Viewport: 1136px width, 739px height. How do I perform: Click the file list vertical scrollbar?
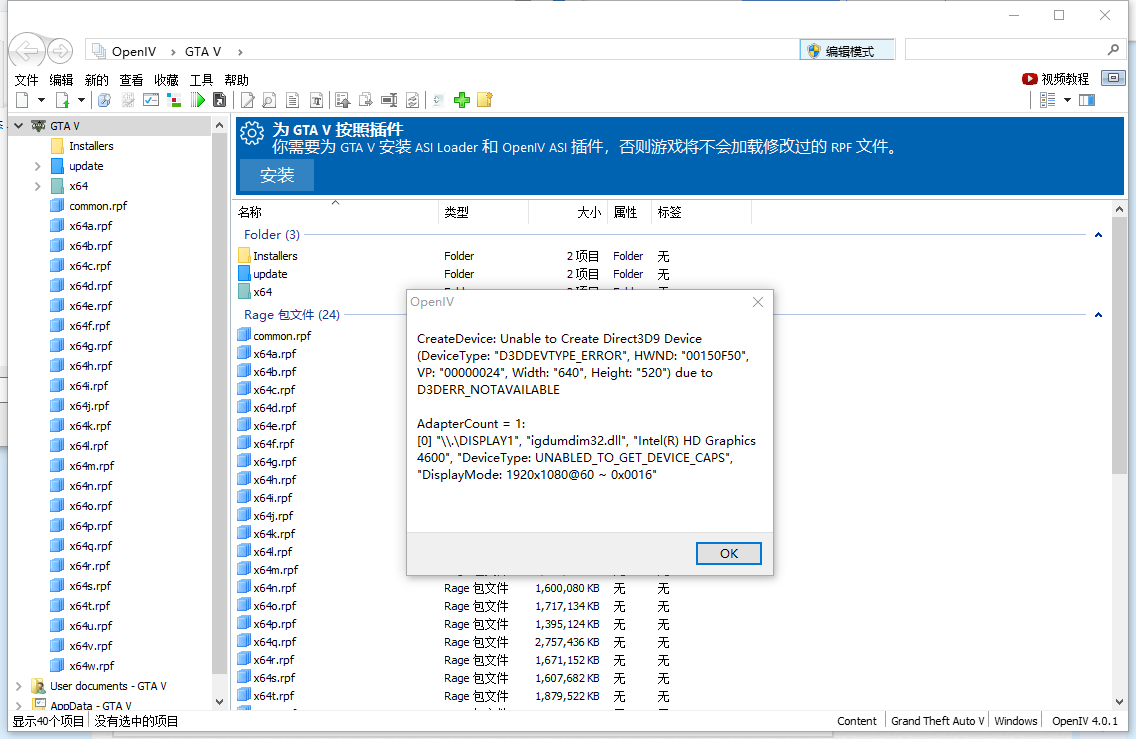pos(1119,345)
